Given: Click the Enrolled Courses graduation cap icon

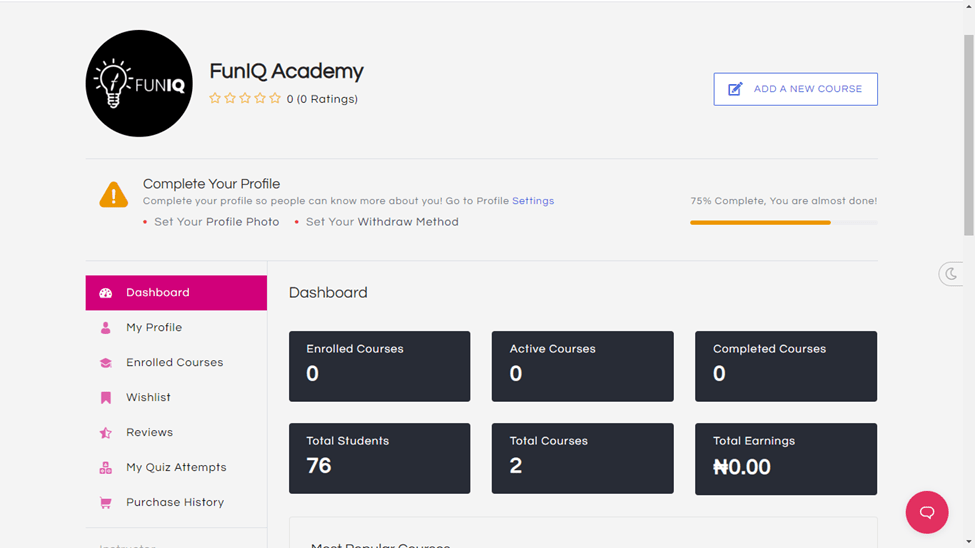Looking at the screenshot, I should 106,363.
